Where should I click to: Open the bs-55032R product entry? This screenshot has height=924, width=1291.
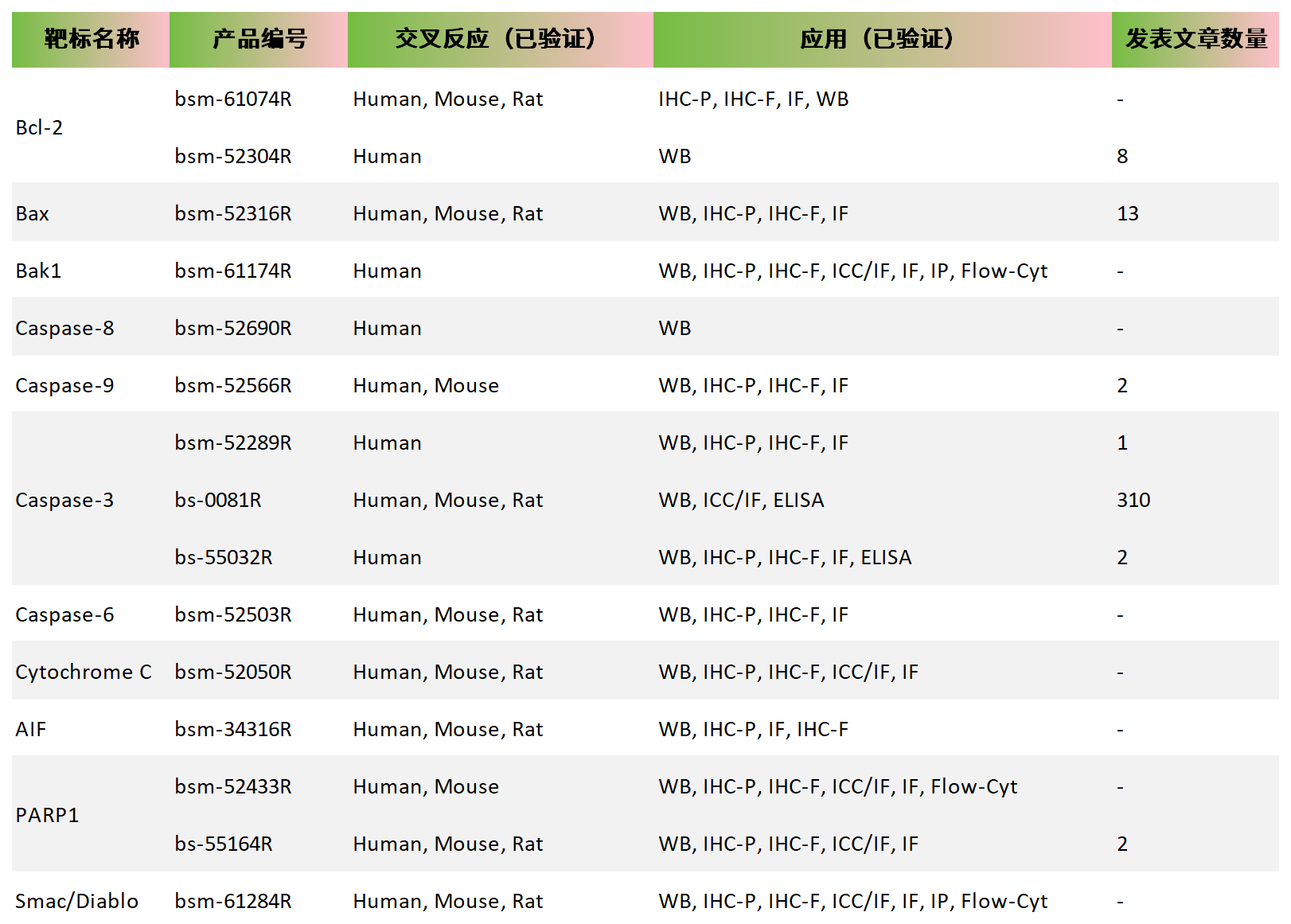(x=224, y=558)
